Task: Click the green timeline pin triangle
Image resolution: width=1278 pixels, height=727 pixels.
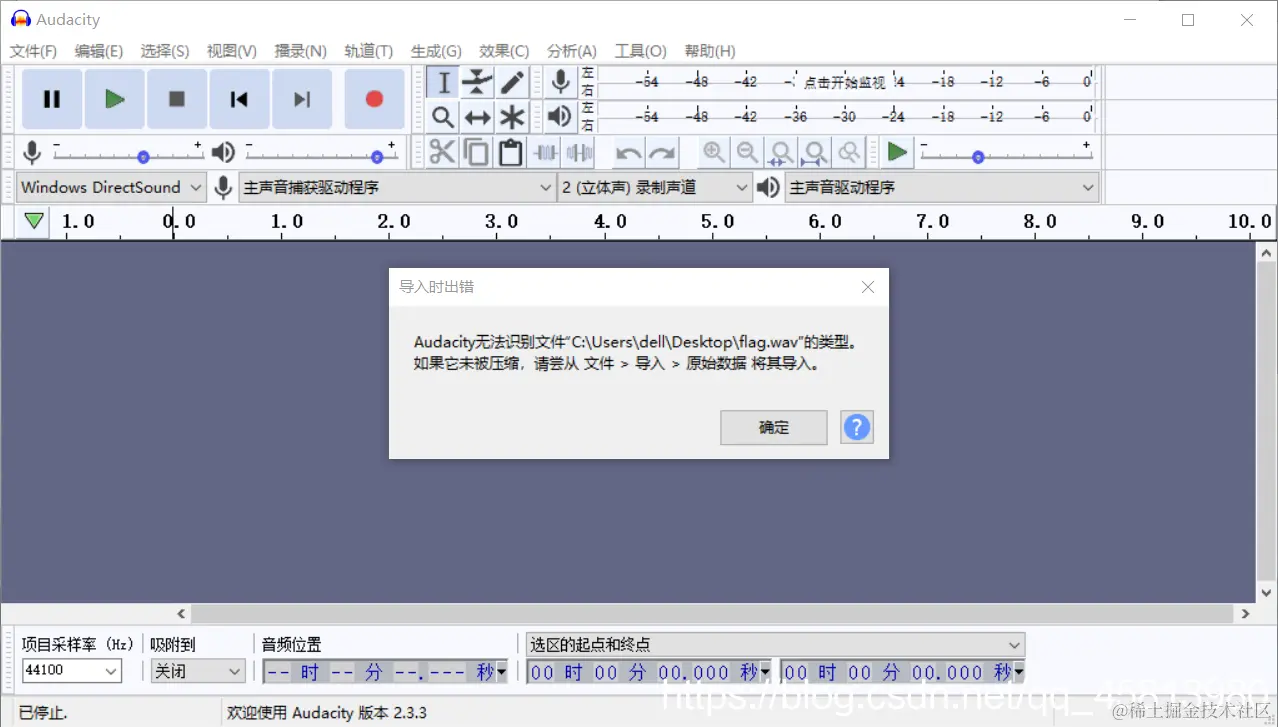Action: [x=35, y=221]
